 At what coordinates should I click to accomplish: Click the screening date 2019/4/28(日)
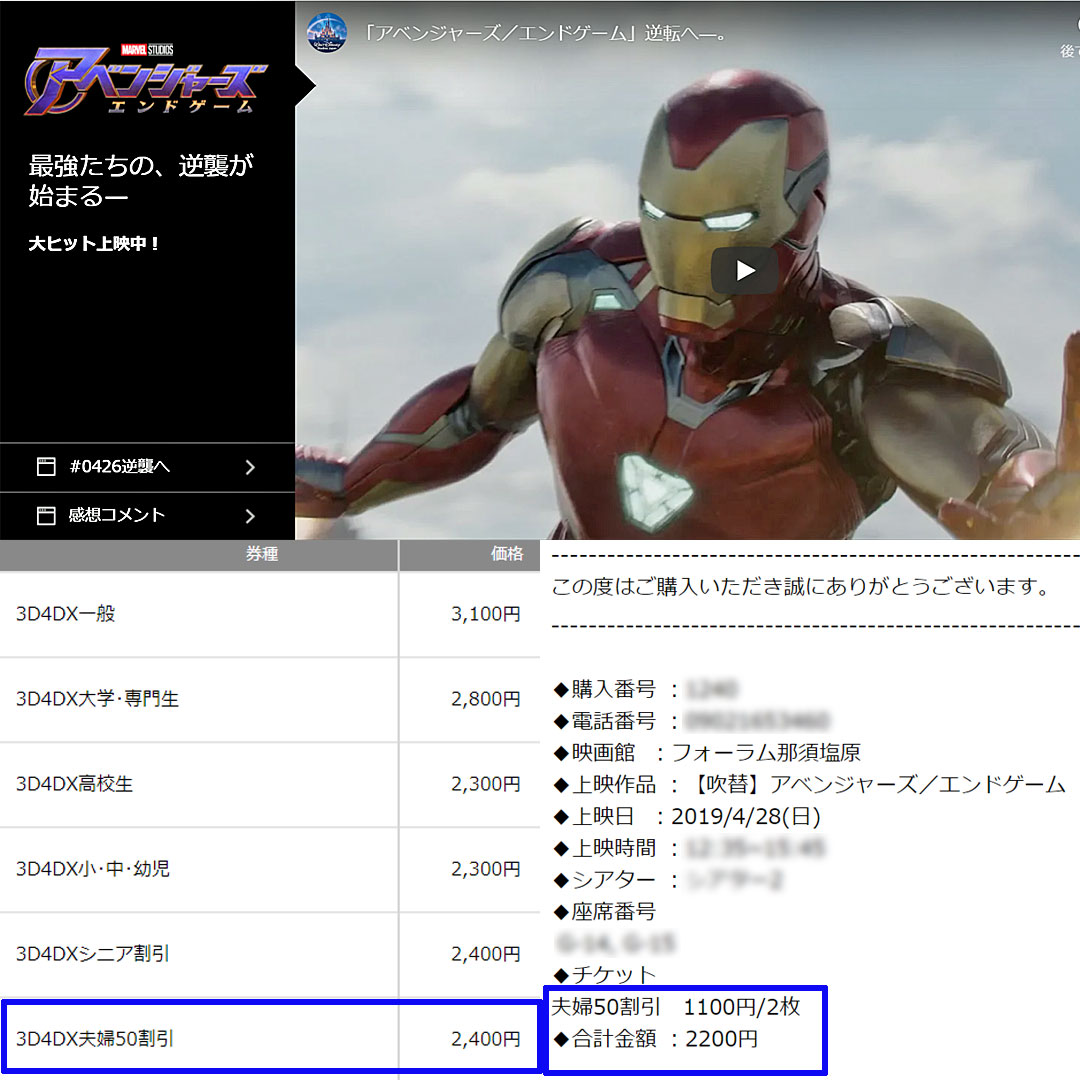pyautogui.click(x=746, y=817)
